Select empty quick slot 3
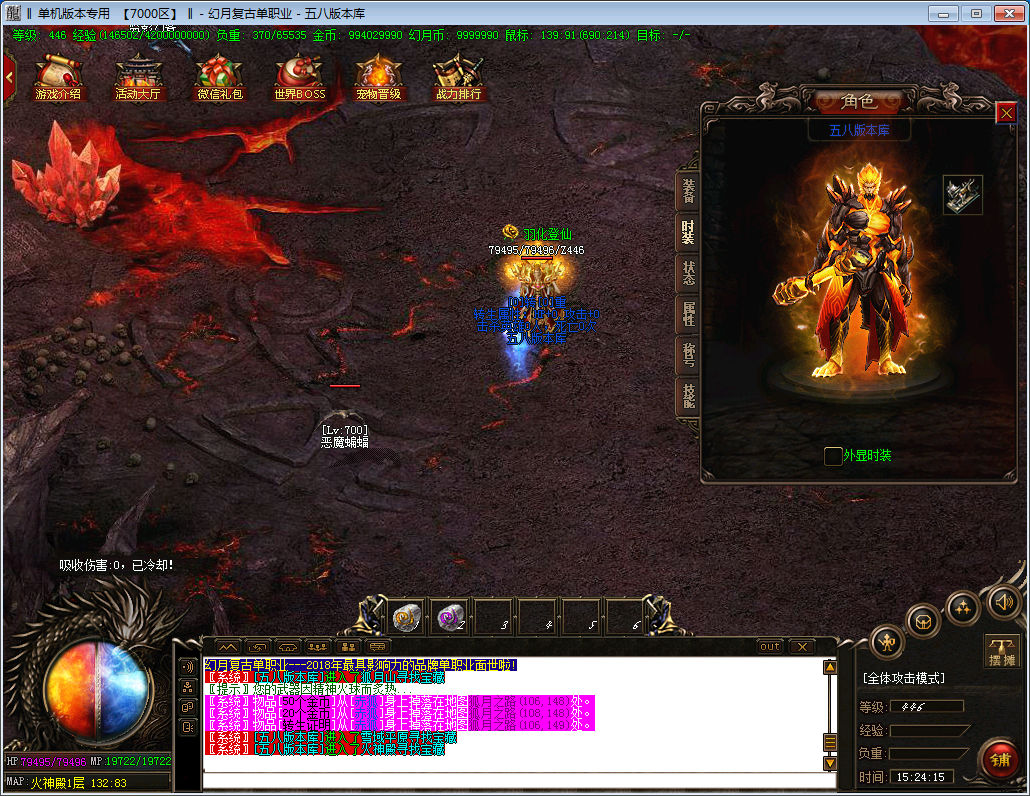 coord(494,618)
